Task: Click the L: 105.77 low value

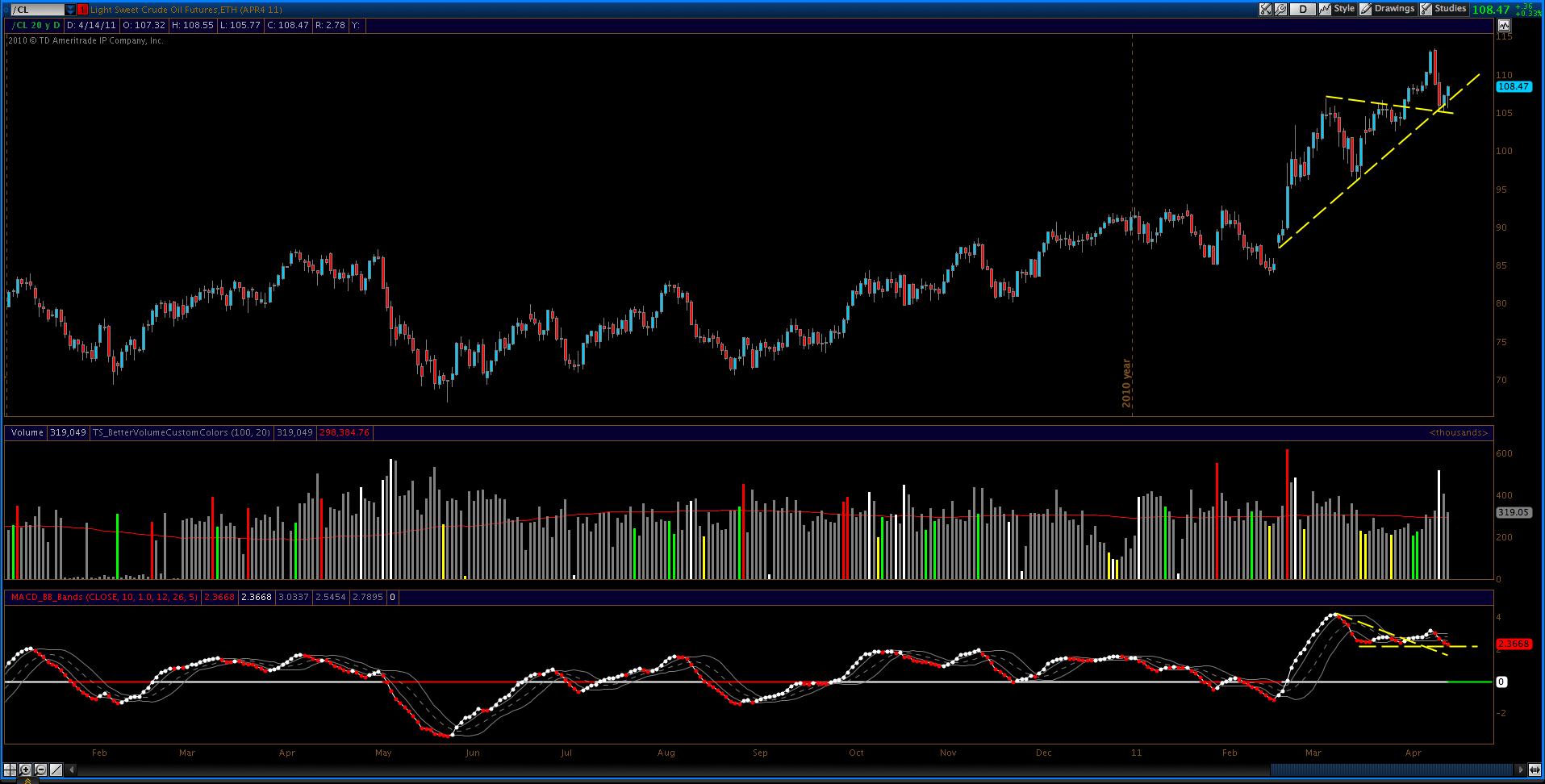Action: pyautogui.click(x=240, y=25)
